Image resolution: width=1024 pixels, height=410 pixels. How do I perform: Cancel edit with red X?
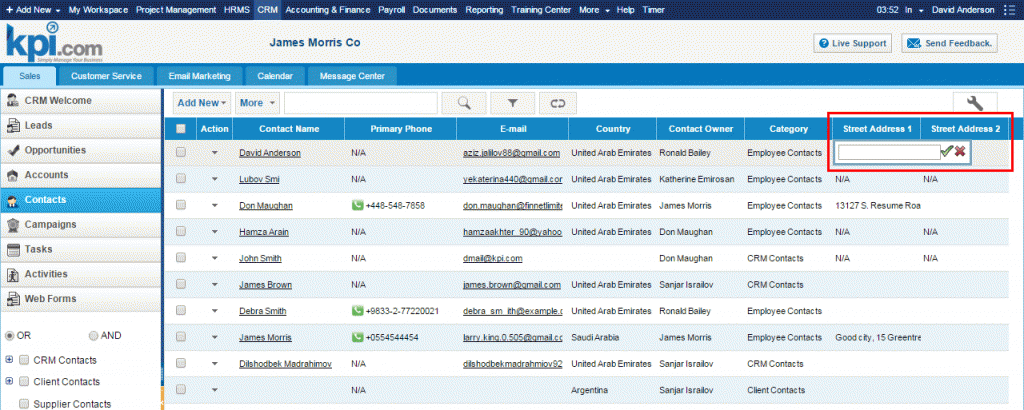coord(960,151)
